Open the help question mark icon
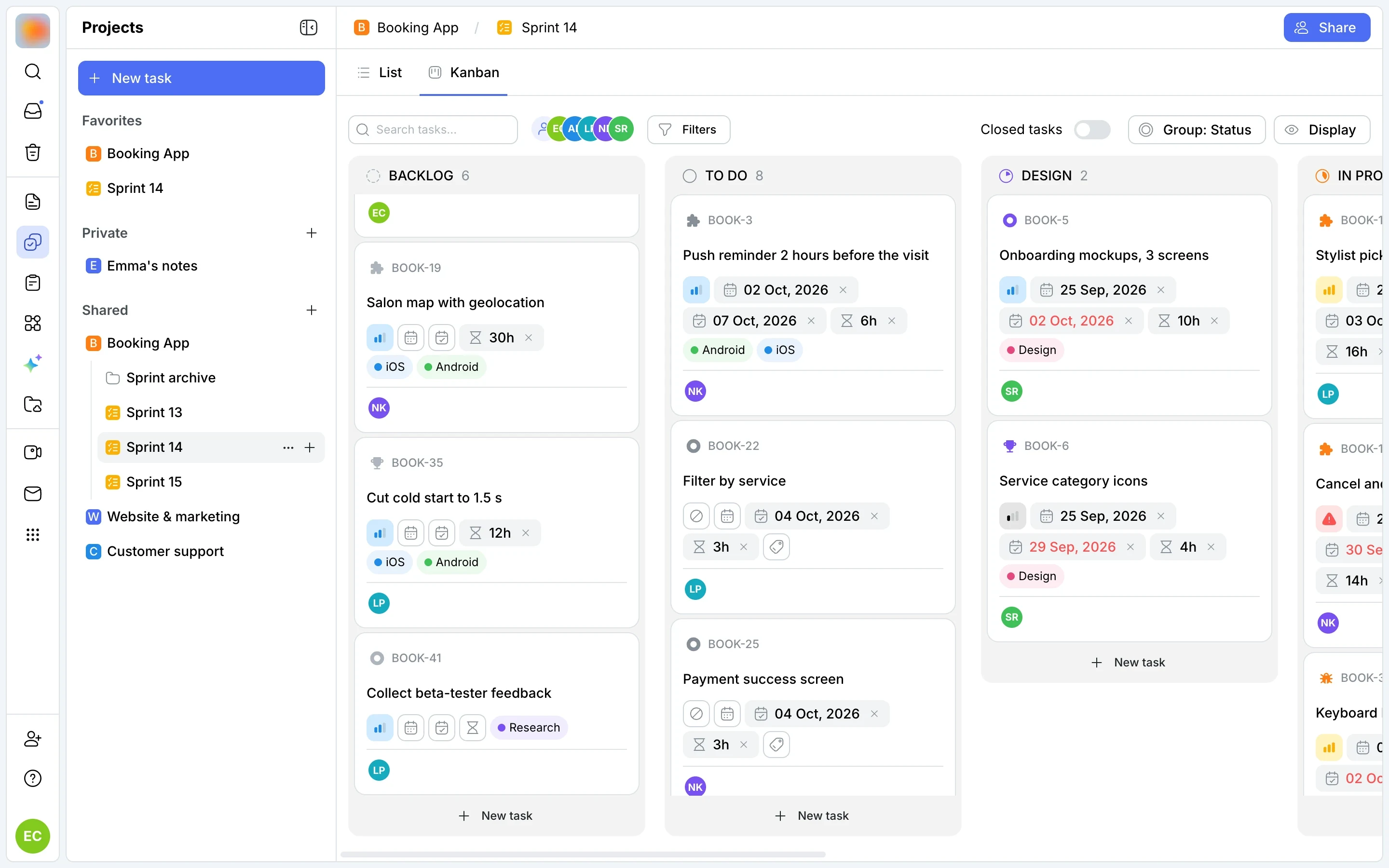Screen dimensions: 1389x868 pos(33,778)
